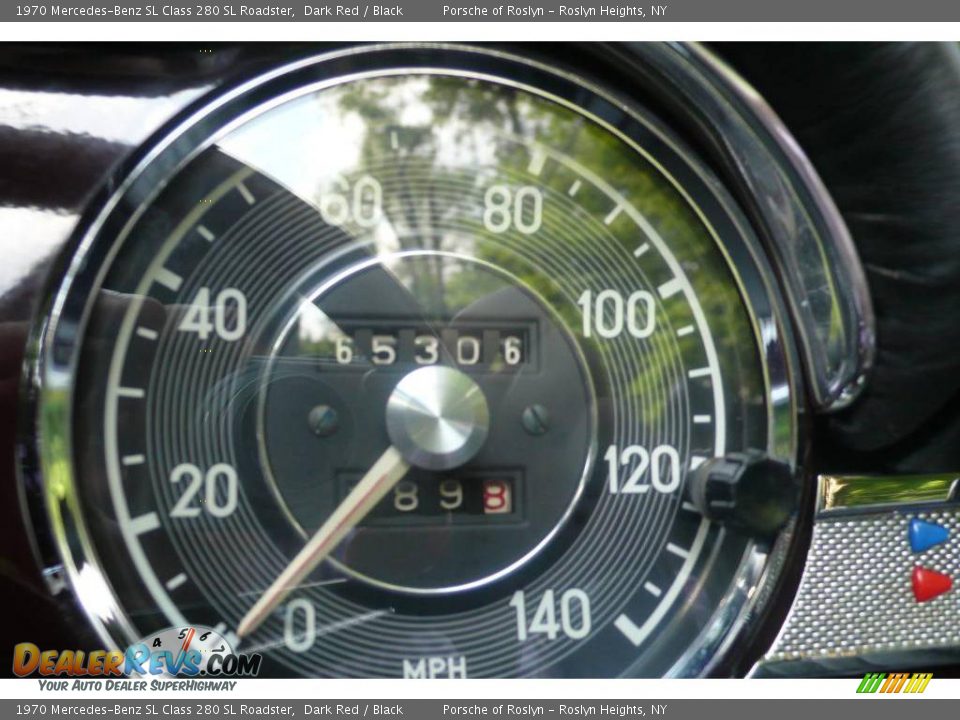The width and height of the screenshot is (960, 720).
Task: Click the black trip reset knob
Action: [x=743, y=492]
